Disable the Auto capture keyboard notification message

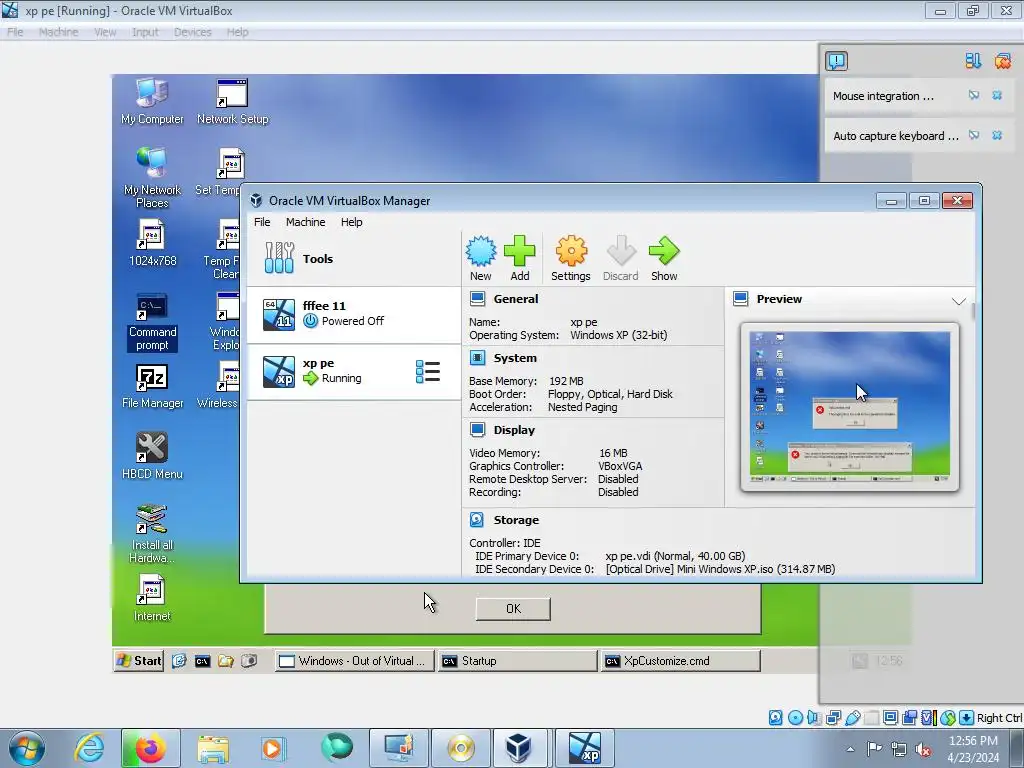point(974,135)
